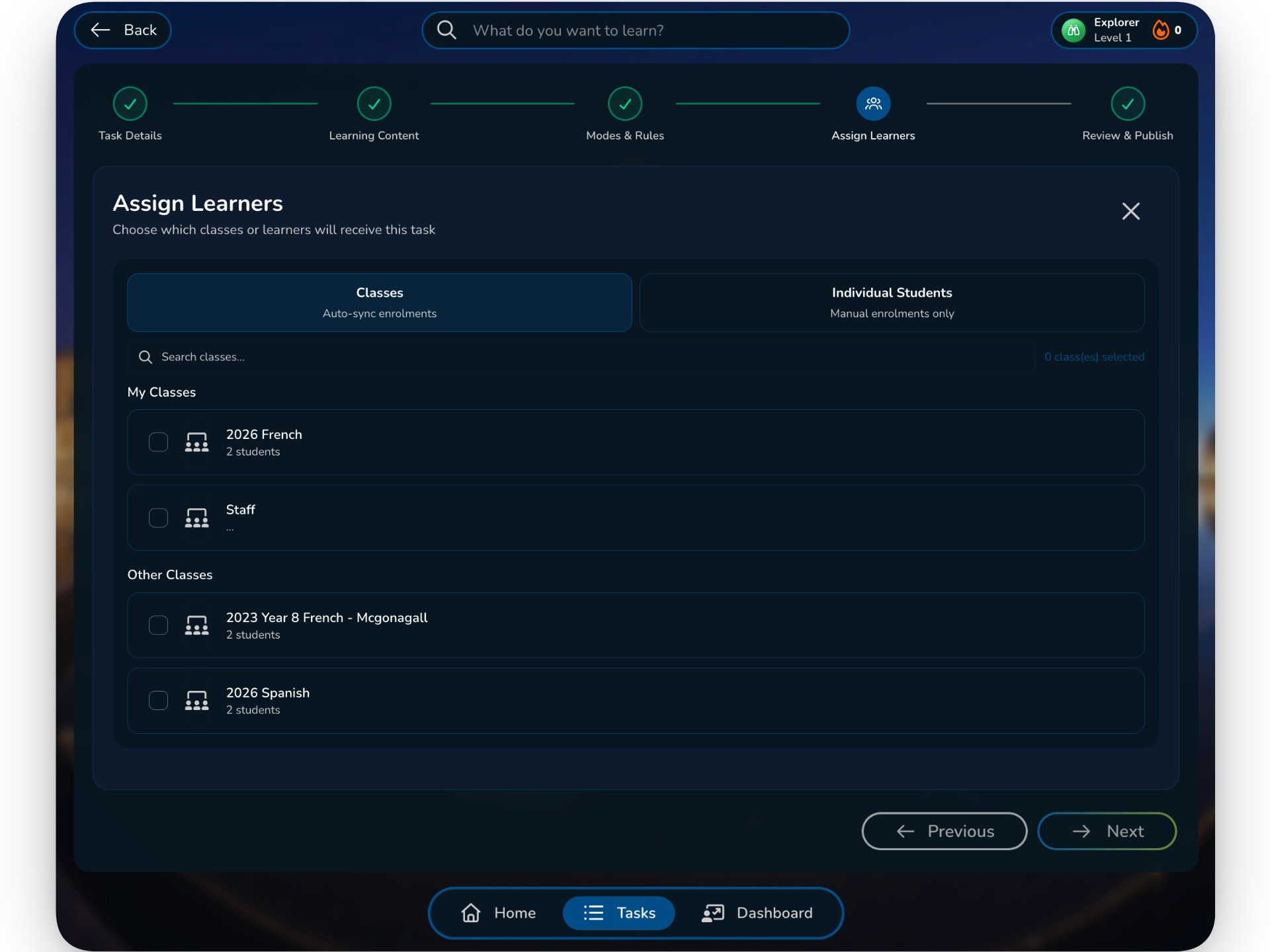Click the Modes & Rules step label
Screen dimensions: 1270x952
(x=625, y=136)
